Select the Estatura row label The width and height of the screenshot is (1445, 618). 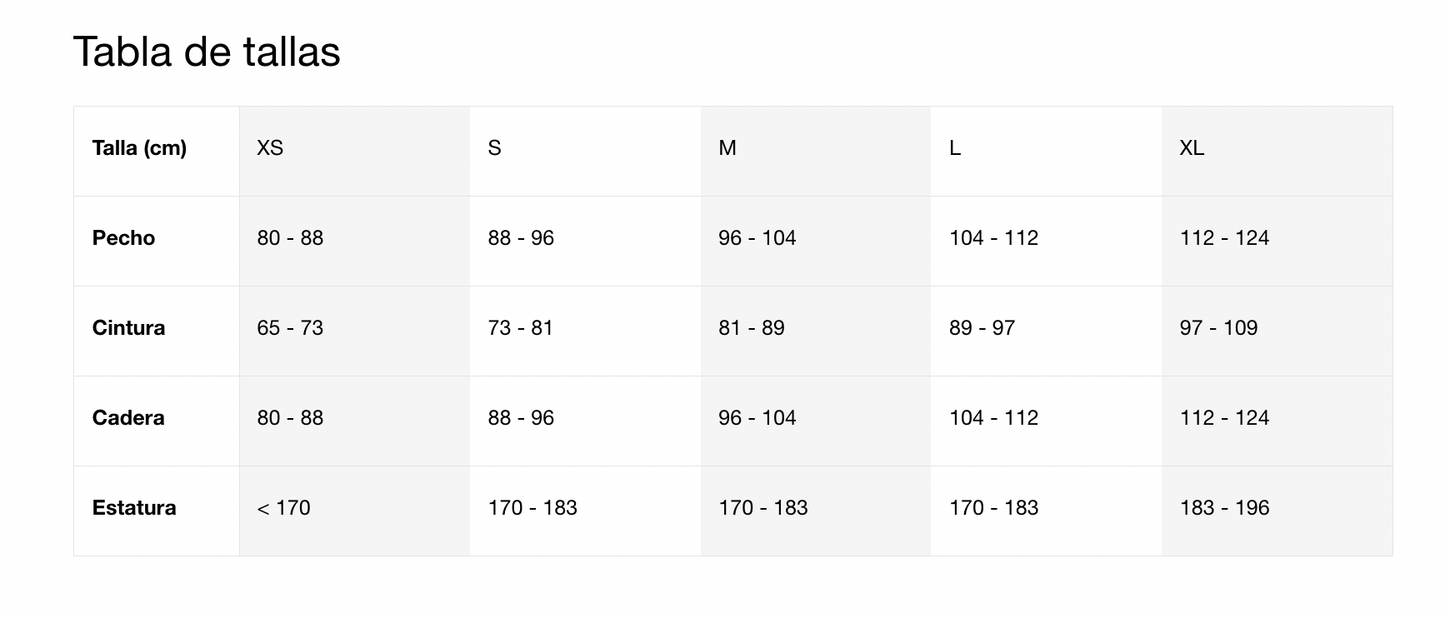click(x=134, y=508)
